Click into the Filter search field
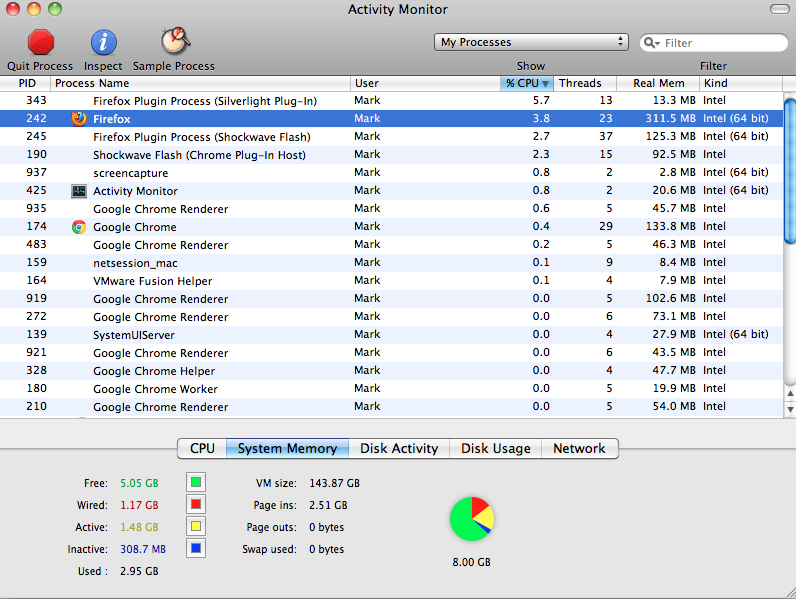Image resolution: width=796 pixels, height=599 pixels. [714, 43]
